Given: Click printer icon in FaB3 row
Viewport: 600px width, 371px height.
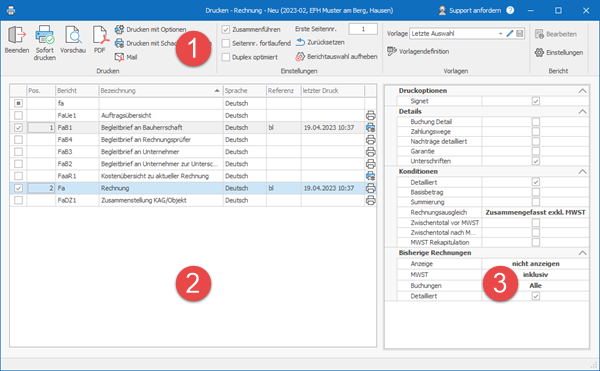Looking at the screenshot, I should [370, 152].
